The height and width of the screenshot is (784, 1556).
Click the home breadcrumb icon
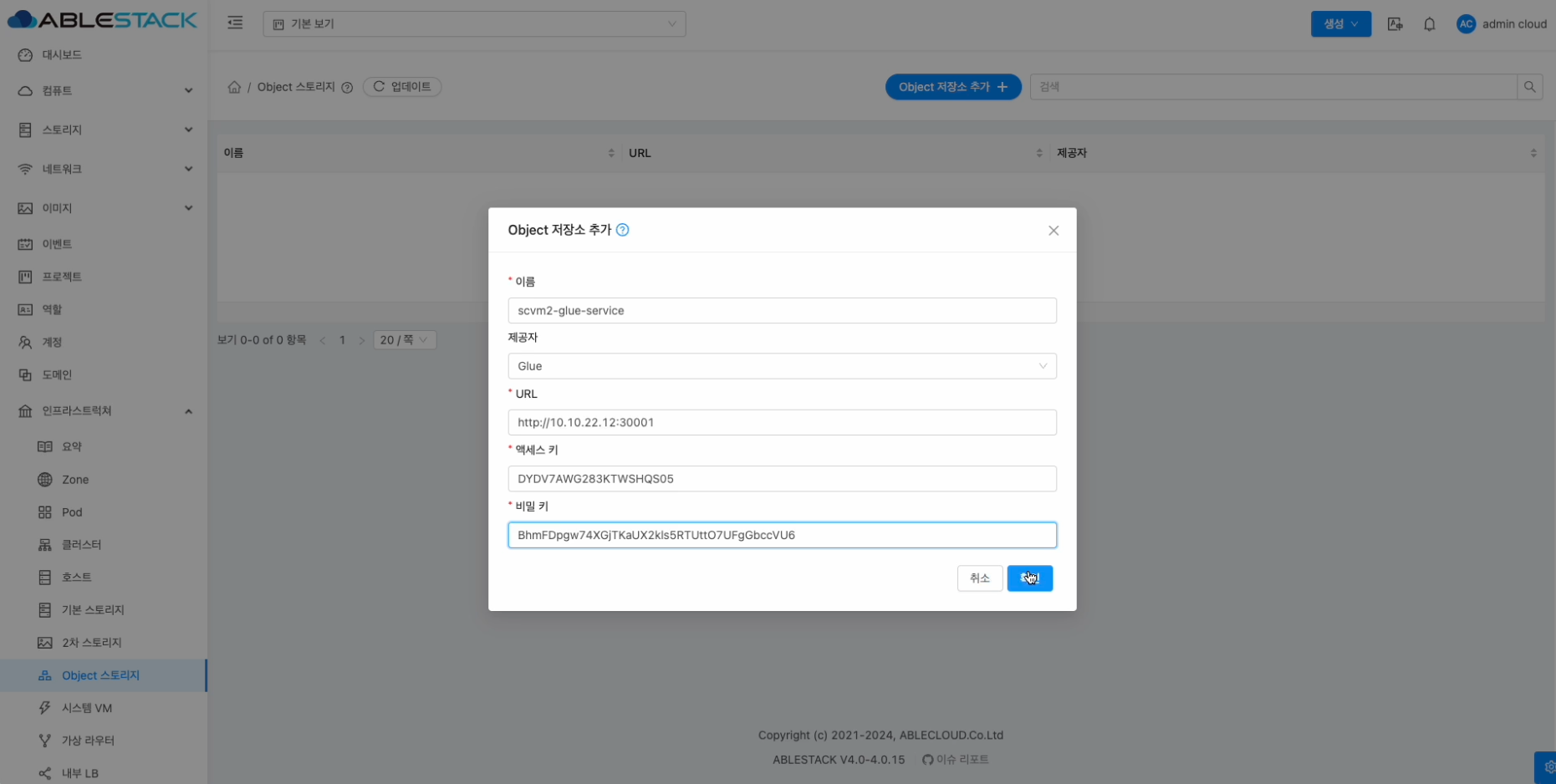234,87
